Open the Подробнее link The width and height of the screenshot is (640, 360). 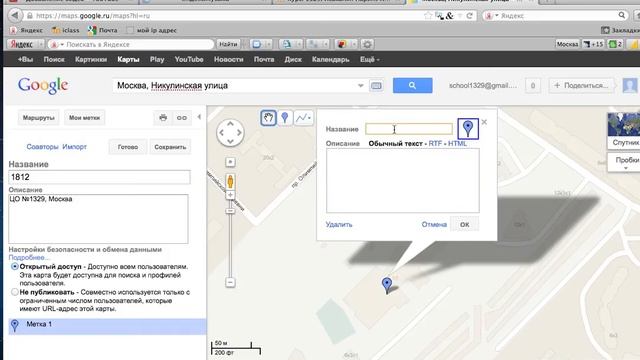point(29,258)
